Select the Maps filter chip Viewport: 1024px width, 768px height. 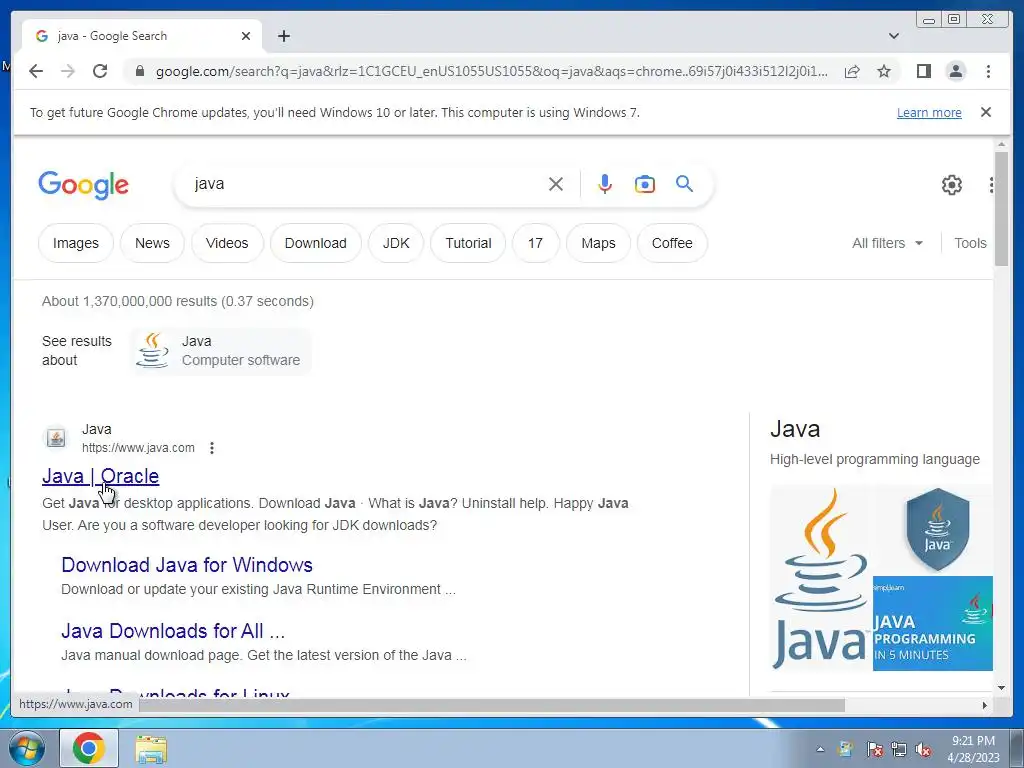(598, 243)
